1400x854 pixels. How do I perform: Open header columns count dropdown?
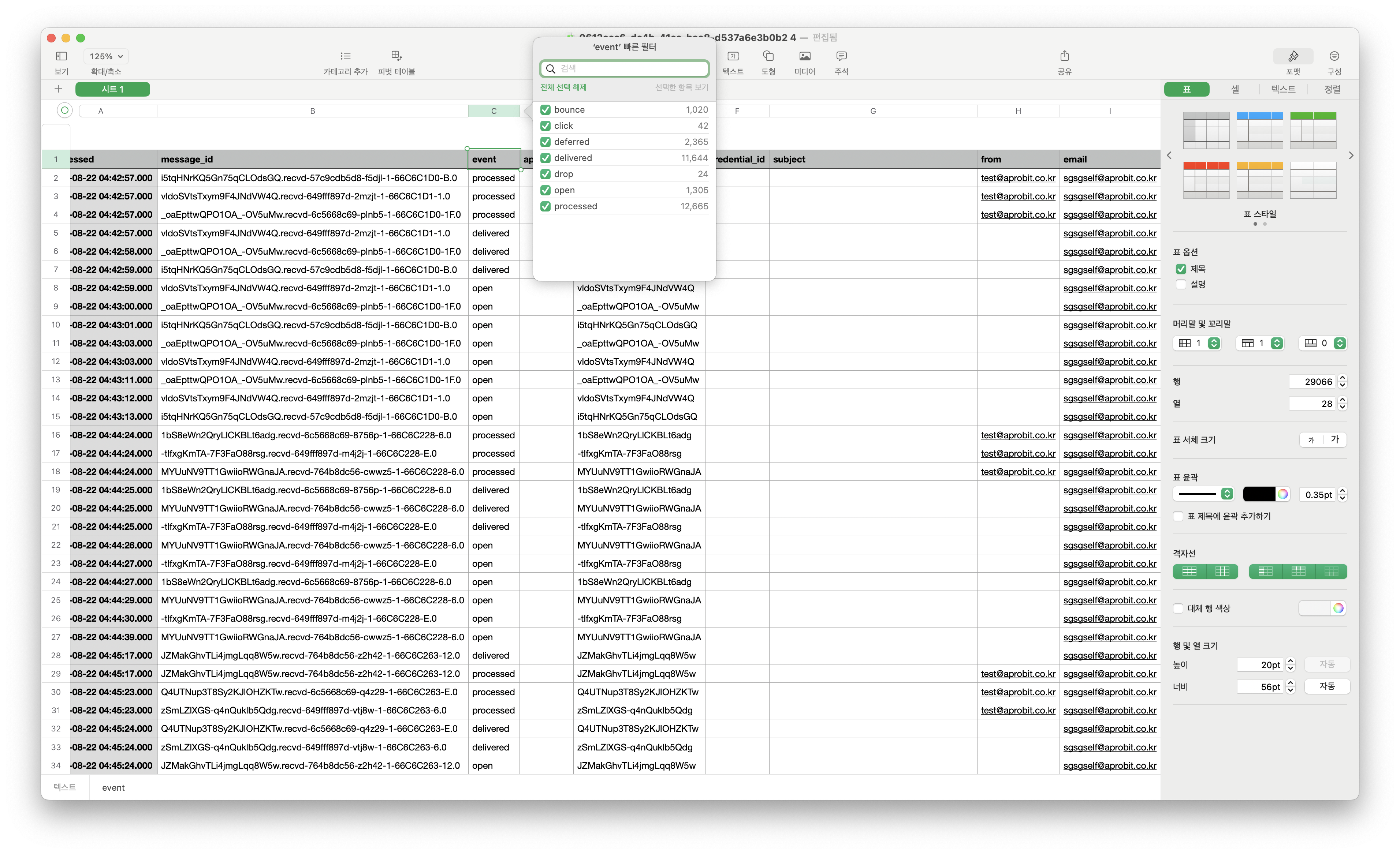pos(1198,343)
